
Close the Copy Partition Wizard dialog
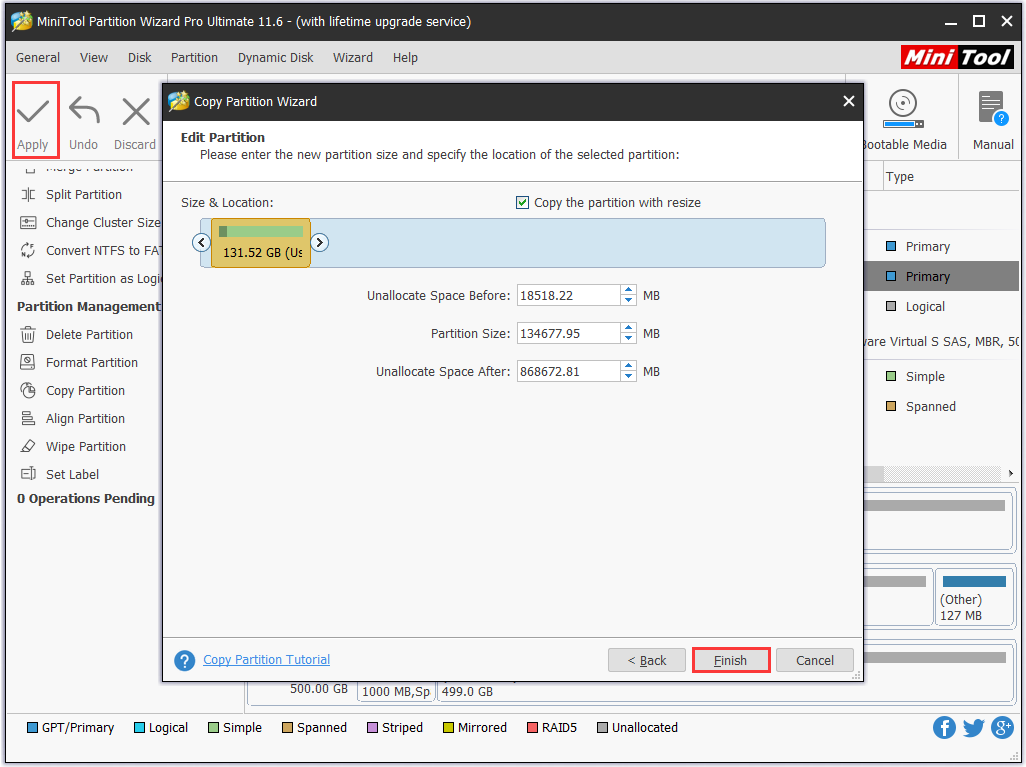[849, 101]
